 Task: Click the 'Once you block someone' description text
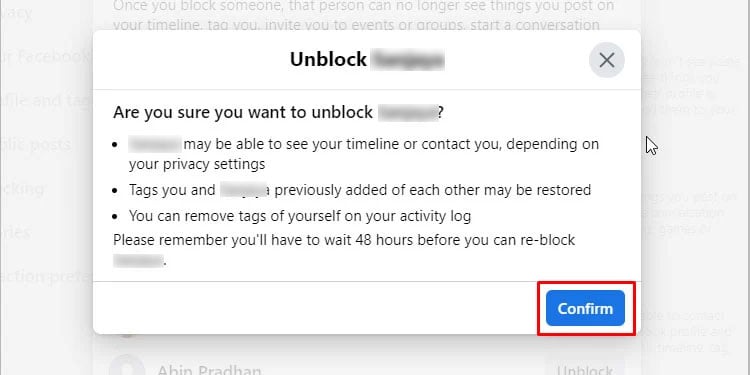click(x=364, y=15)
